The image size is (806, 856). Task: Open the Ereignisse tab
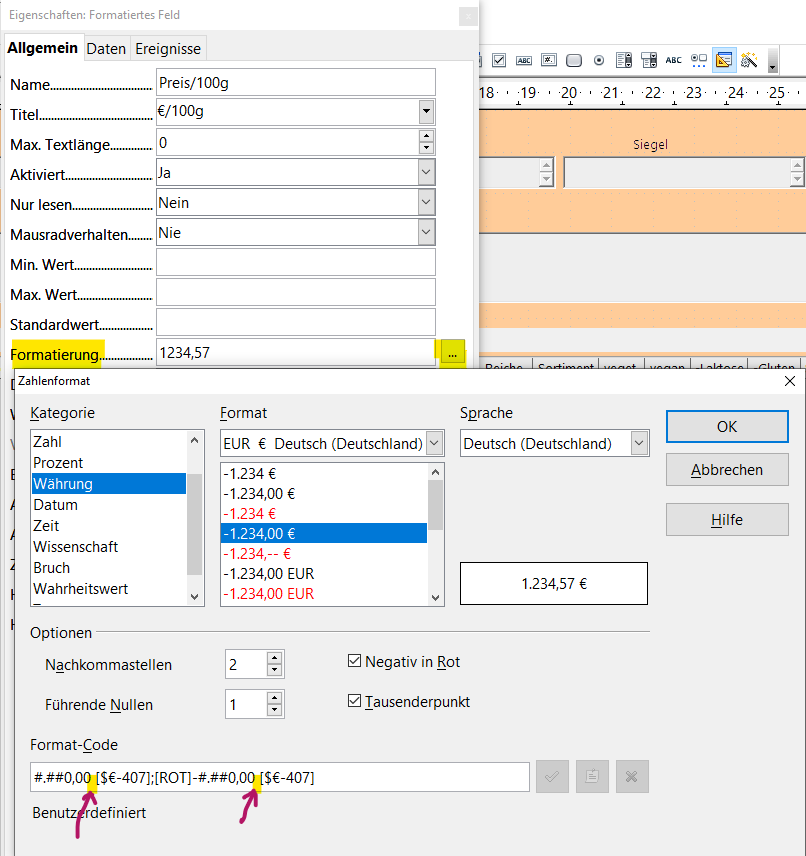click(168, 48)
